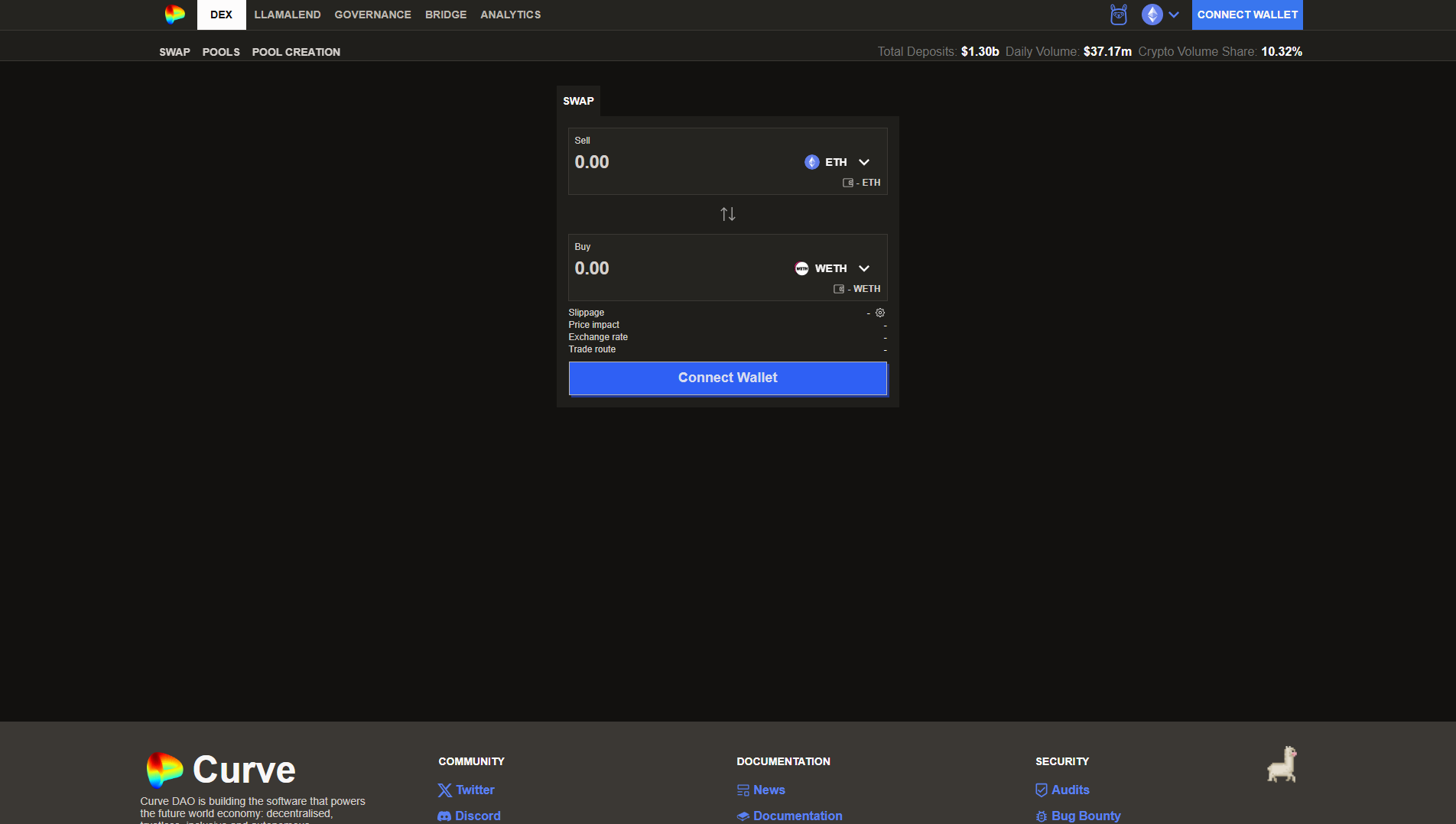Open the Bug Bounty link

[x=1078, y=816]
